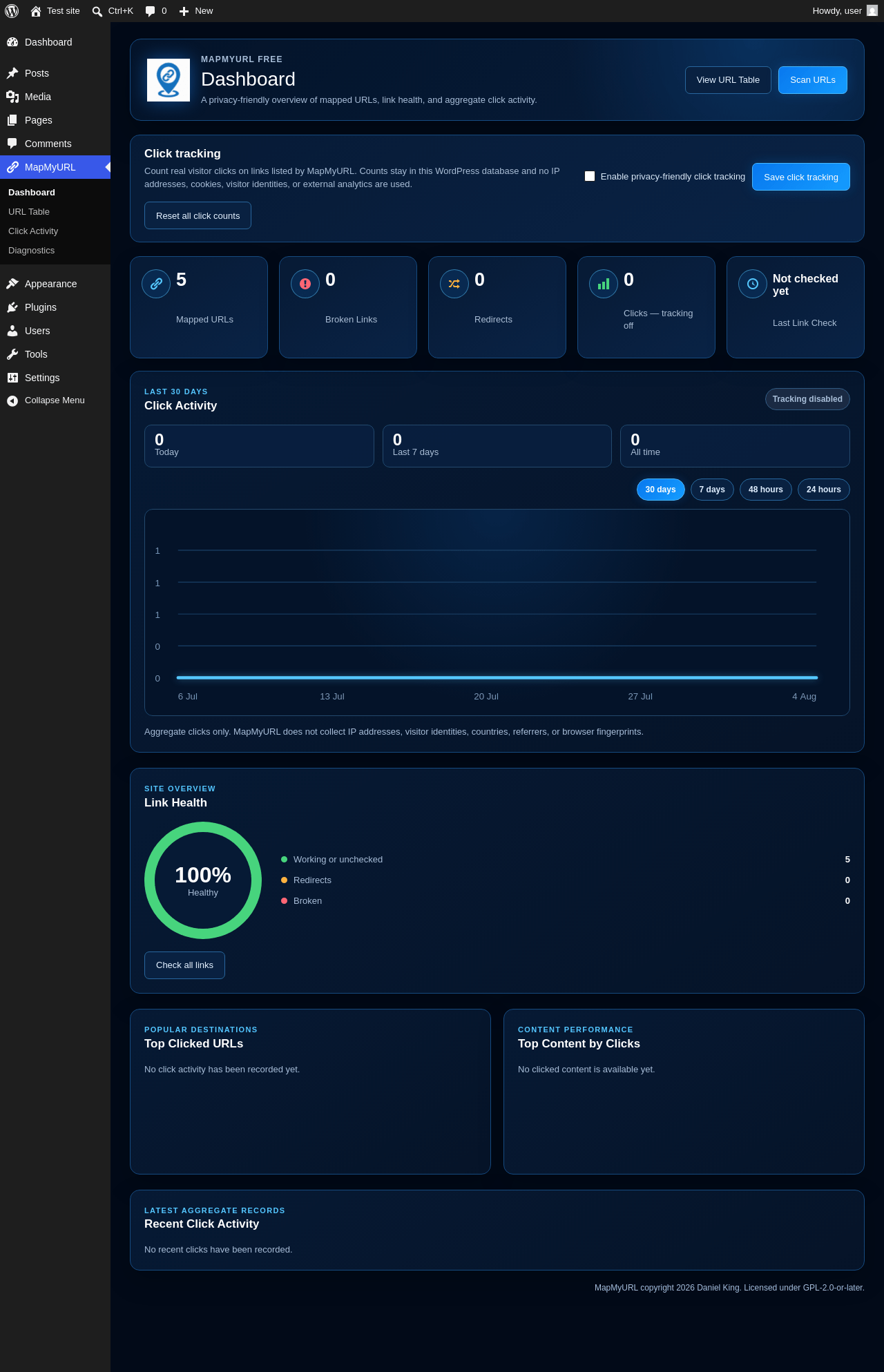Image resolution: width=884 pixels, height=1372 pixels.
Task: Click the Users person icon
Action: click(x=12, y=331)
